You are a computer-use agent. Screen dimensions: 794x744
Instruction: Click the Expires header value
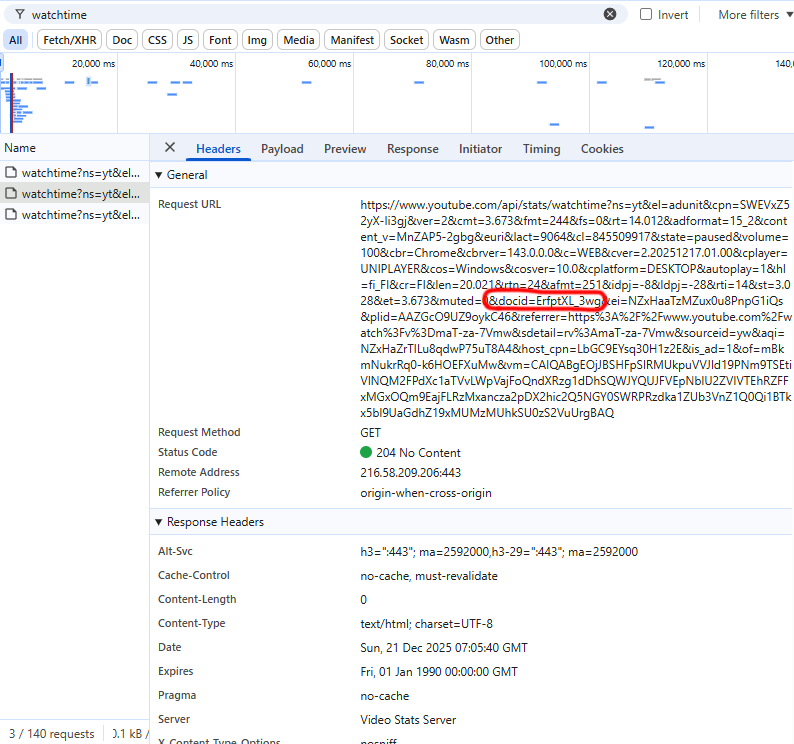pos(439,672)
